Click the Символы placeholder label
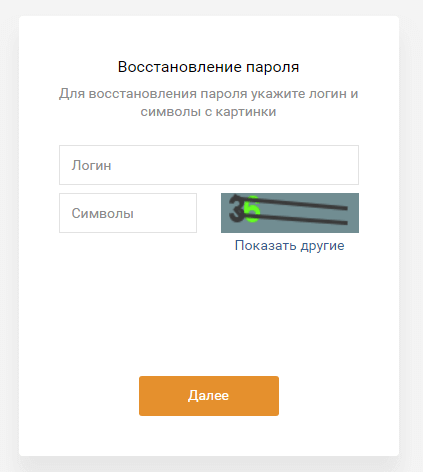The width and height of the screenshot is (423, 472). pos(103,213)
